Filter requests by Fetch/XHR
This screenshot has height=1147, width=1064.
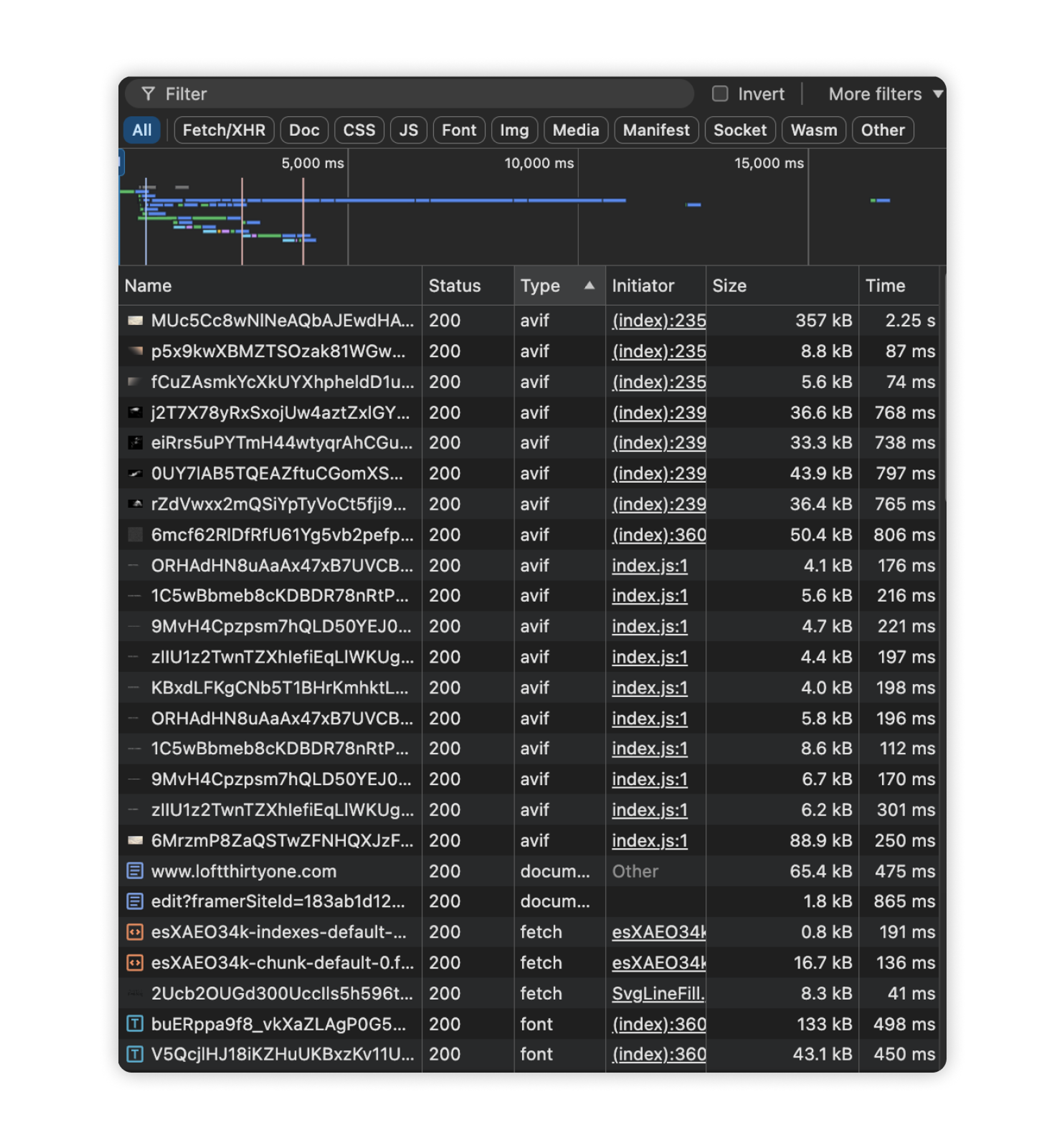click(x=224, y=130)
